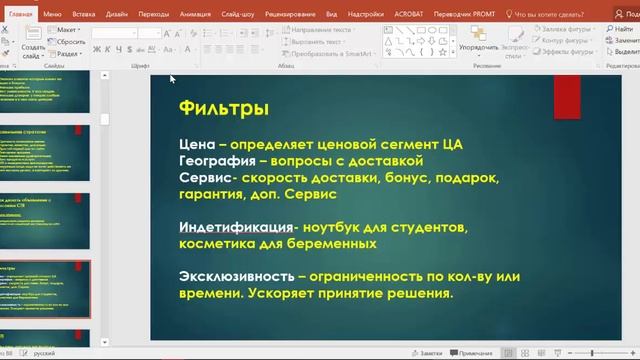Toggle underline Ч formatting
The width and height of the screenshot is (640, 360).
(x=119, y=49)
